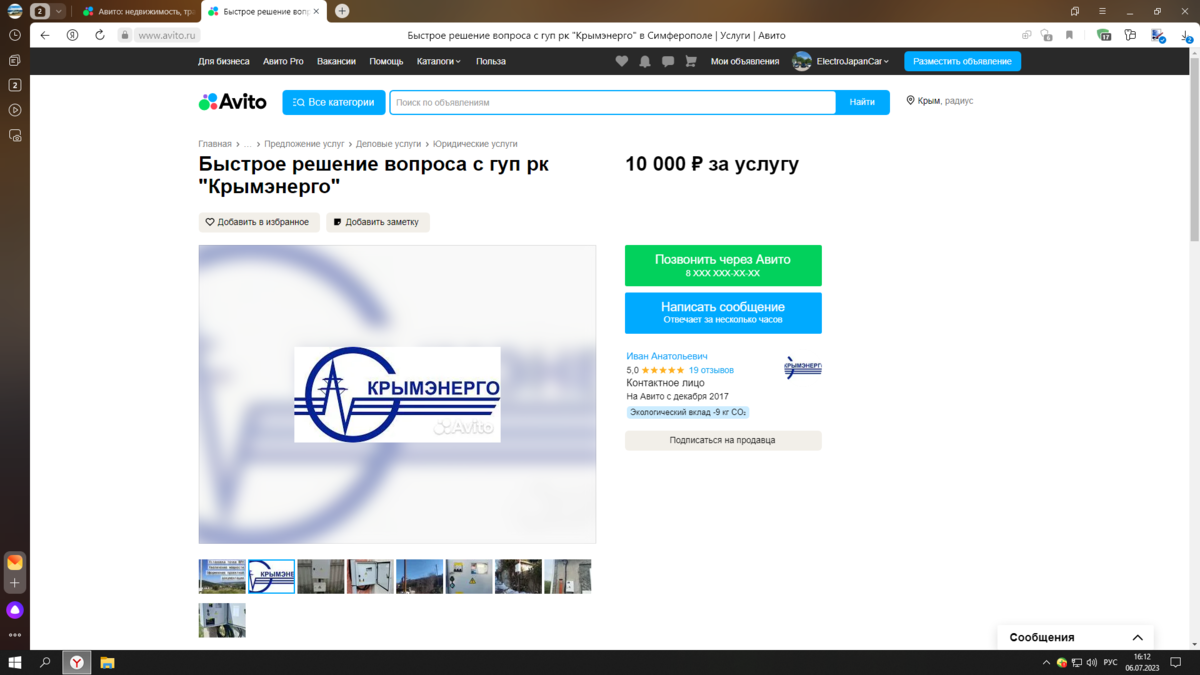Open Польза menu link
Screen dimensions: 1200x675
tap(491, 61)
